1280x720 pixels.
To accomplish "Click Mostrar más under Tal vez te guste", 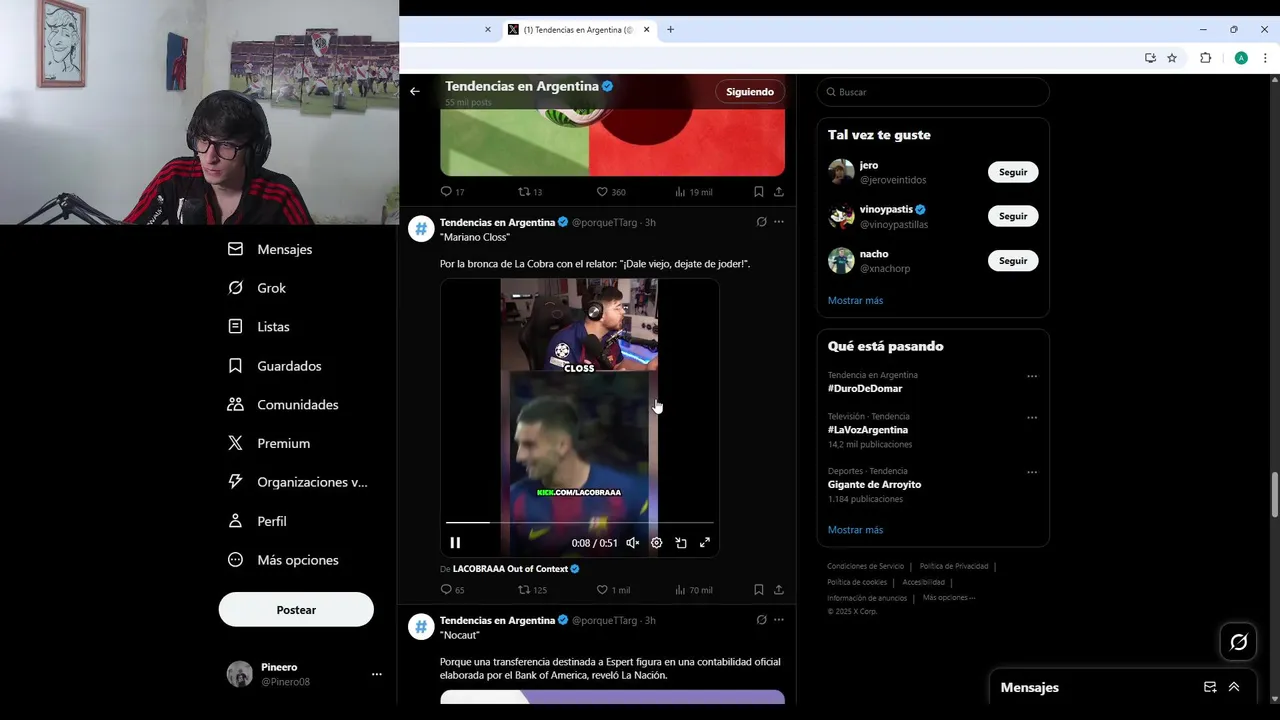I will point(855,300).
